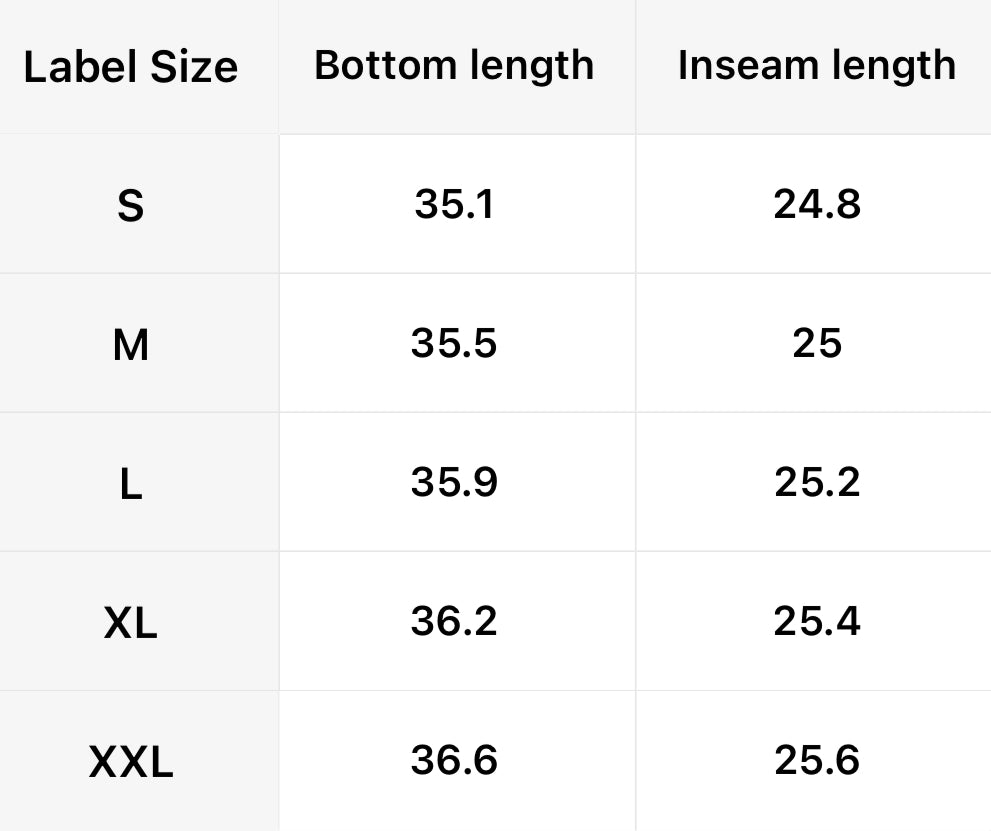Screen dimensions: 991x831
Task: Select the M size label cell
Action: (130, 345)
